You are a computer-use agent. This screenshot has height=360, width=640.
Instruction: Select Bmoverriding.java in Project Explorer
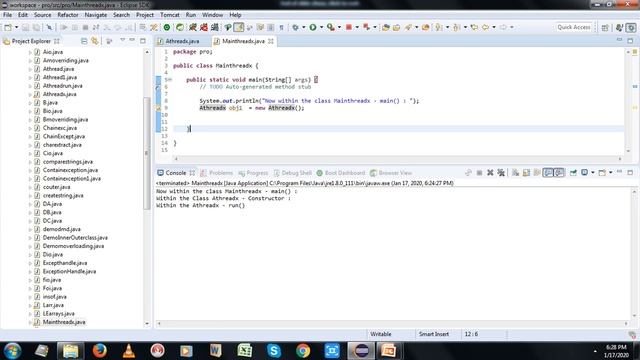tap(65, 120)
